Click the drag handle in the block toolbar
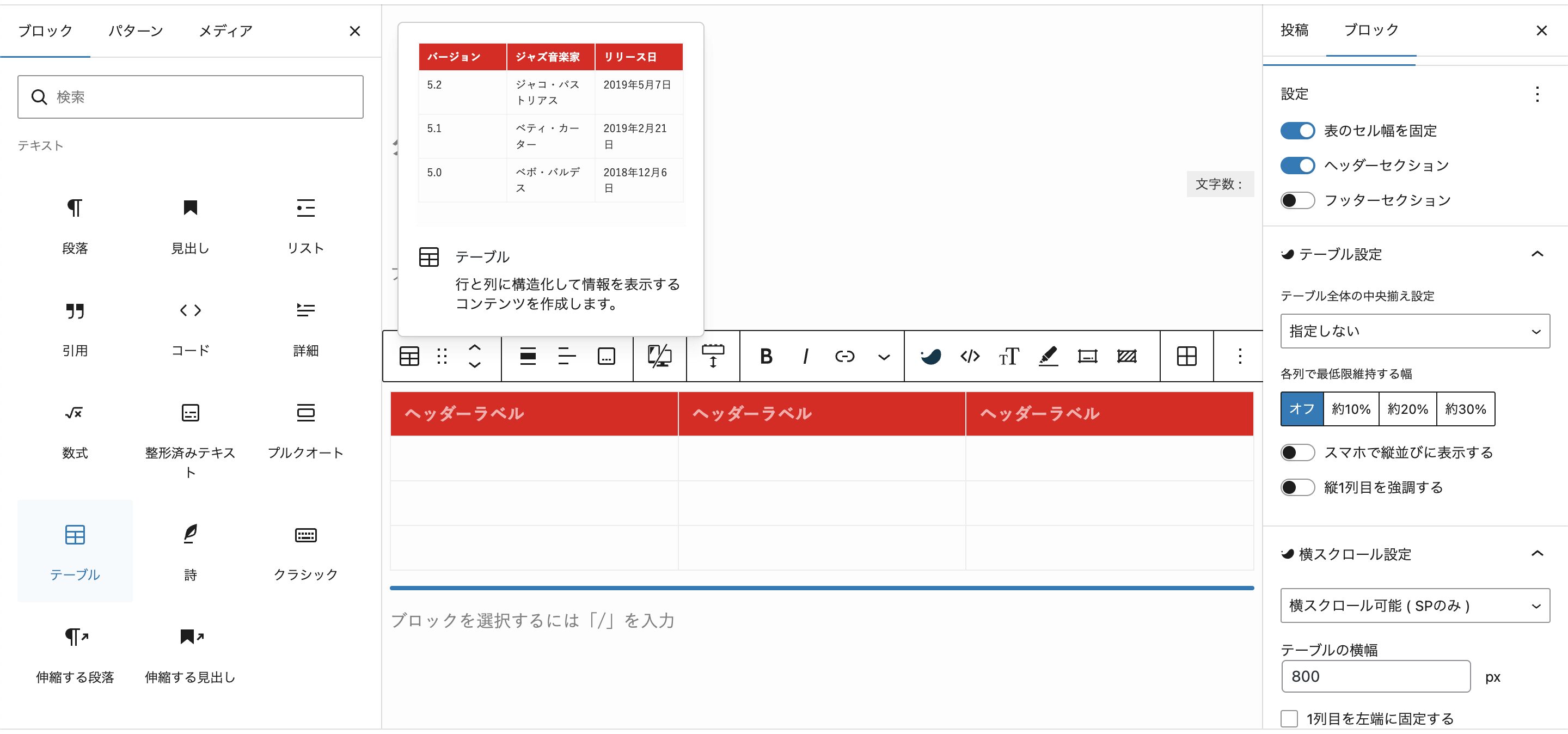1568x734 pixels. (442, 356)
